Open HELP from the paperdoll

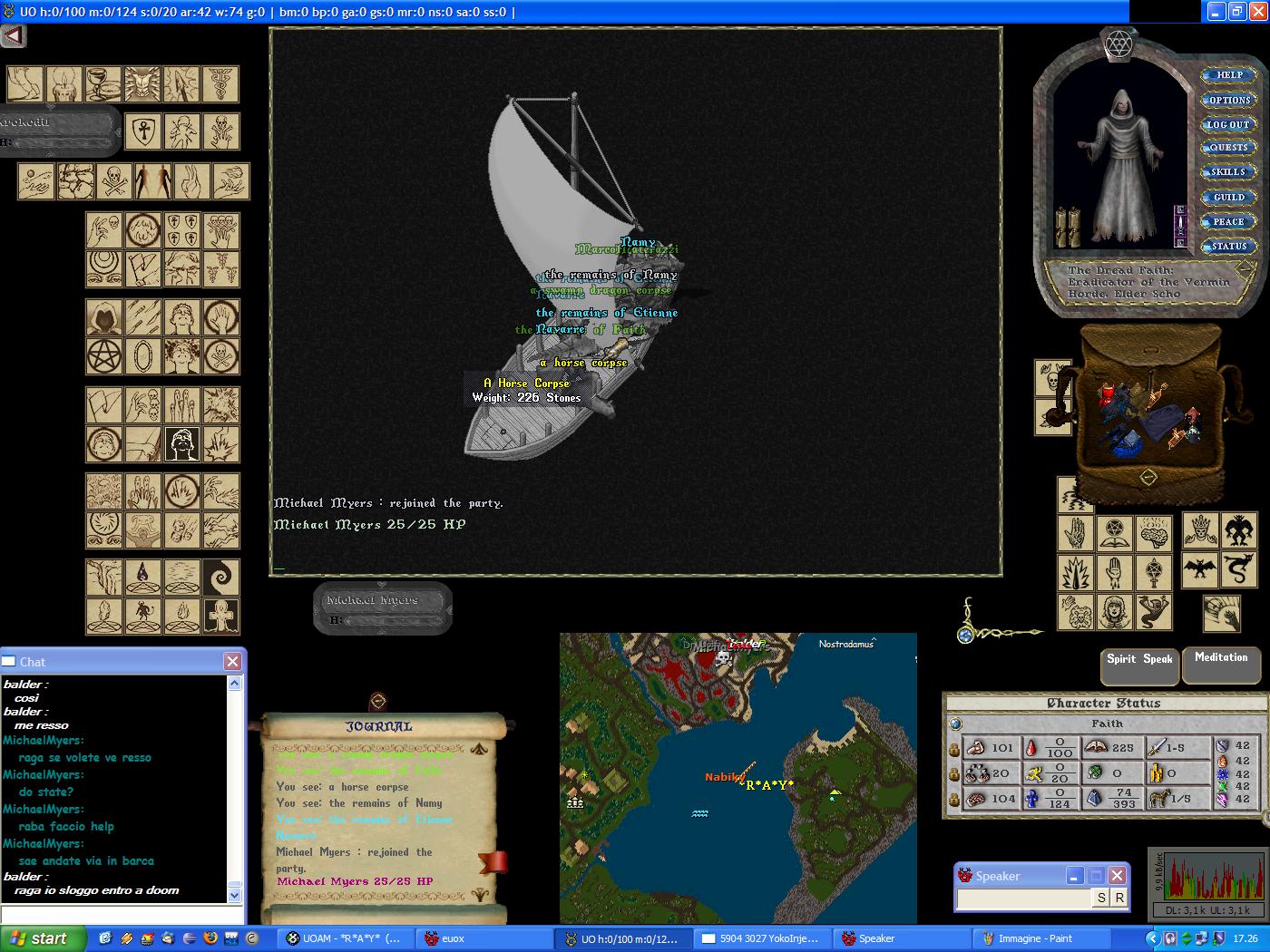tap(1229, 75)
